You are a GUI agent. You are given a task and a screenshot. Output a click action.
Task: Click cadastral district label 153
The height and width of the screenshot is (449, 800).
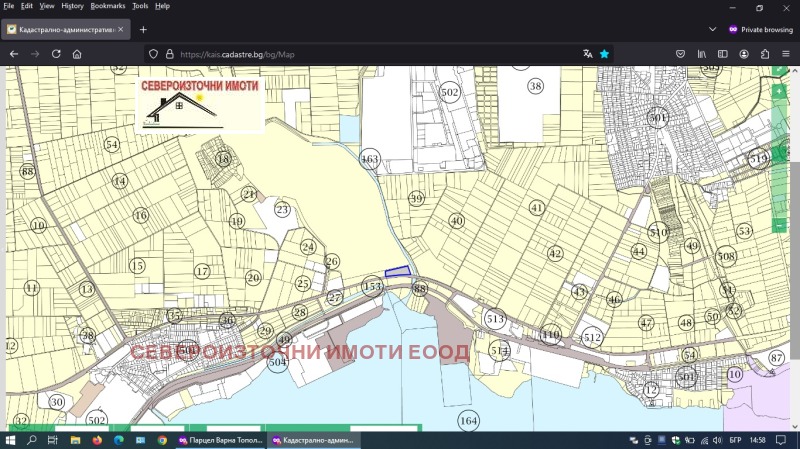click(372, 286)
